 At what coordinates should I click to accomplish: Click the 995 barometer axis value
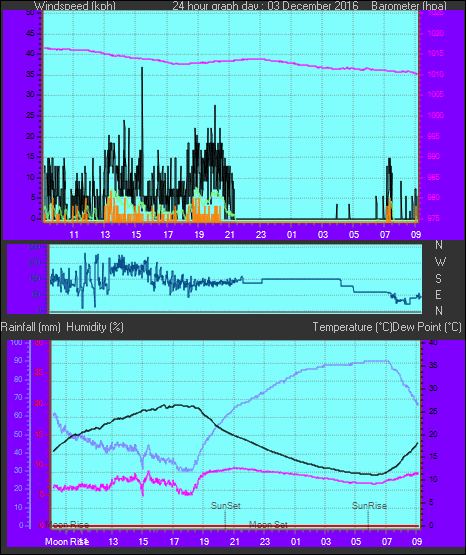coord(434,136)
